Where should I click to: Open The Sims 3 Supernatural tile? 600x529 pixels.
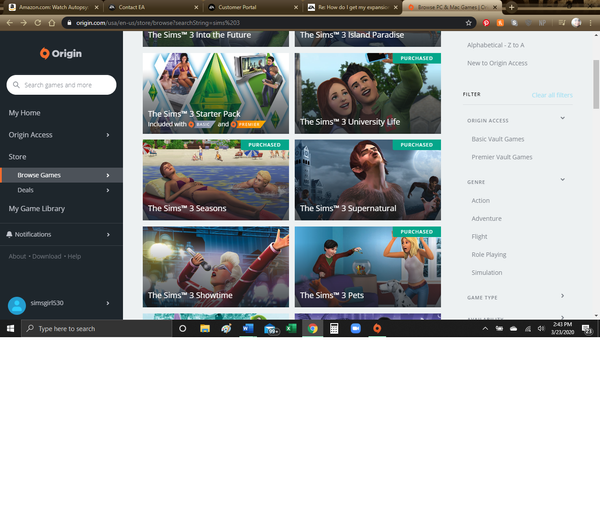pos(368,180)
